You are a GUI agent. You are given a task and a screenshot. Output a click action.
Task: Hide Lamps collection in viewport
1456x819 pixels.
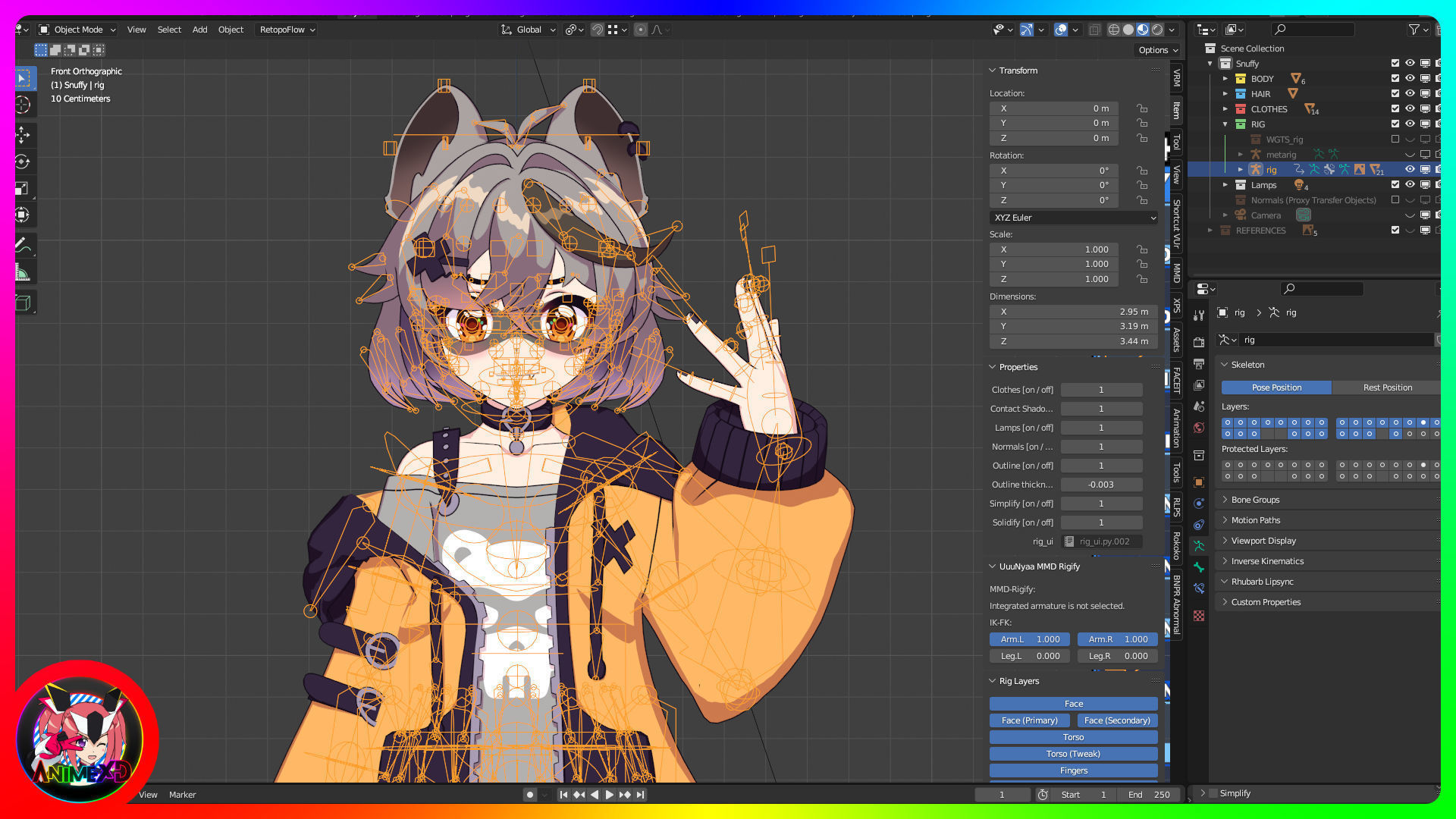1410,185
